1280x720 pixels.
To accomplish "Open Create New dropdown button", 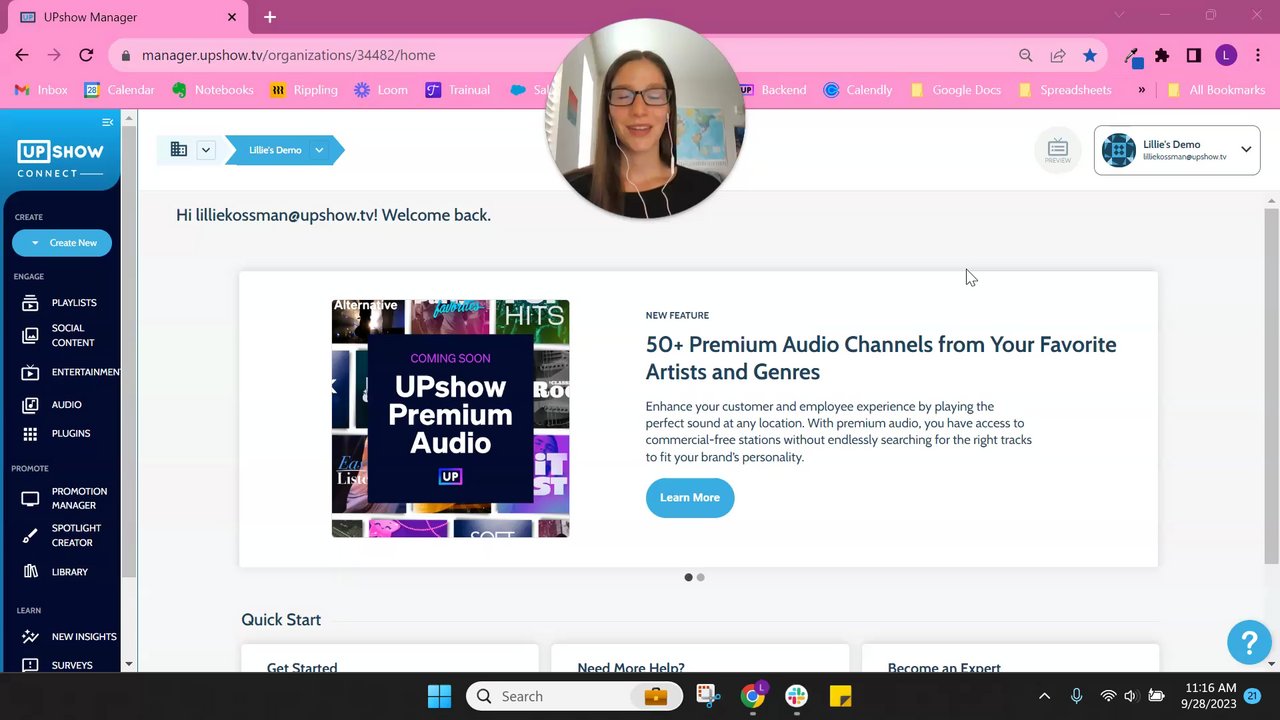I will click(x=62, y=242).
